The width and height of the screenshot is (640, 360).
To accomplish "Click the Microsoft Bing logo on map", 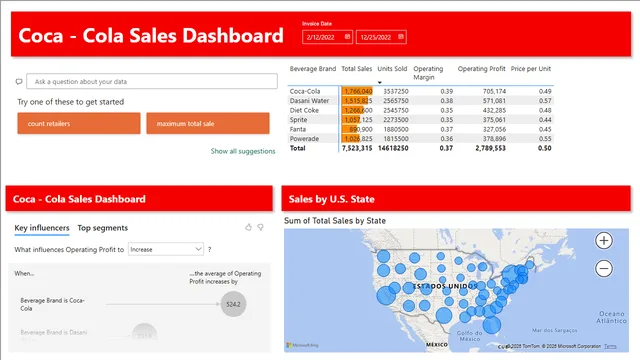I will [302, 345].
